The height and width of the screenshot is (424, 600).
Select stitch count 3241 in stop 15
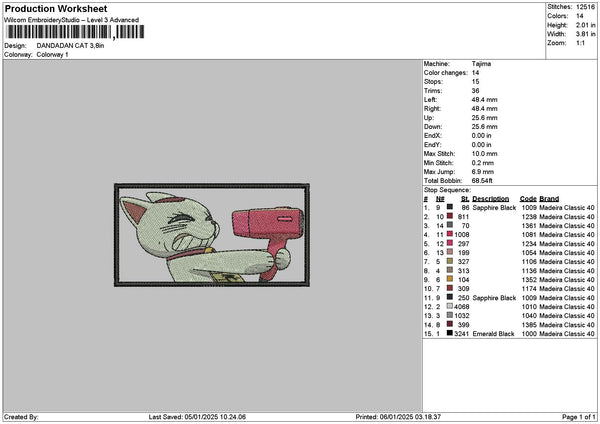(x=462, y=334)
